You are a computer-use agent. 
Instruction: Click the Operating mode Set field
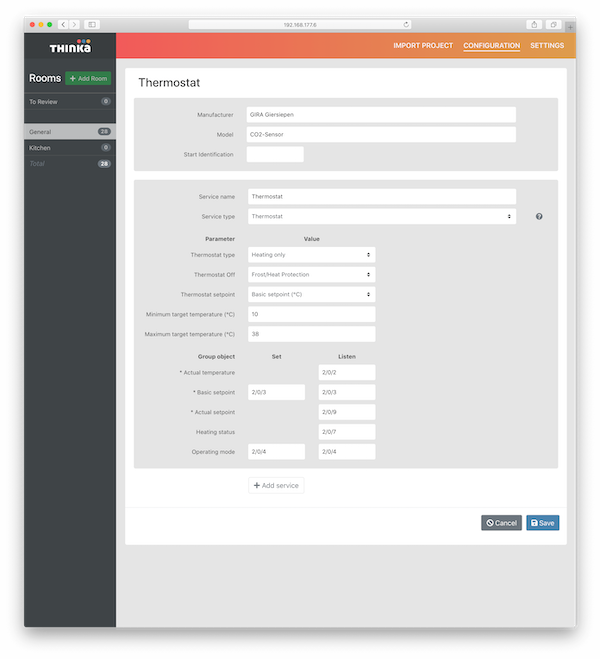click(276, 452)
